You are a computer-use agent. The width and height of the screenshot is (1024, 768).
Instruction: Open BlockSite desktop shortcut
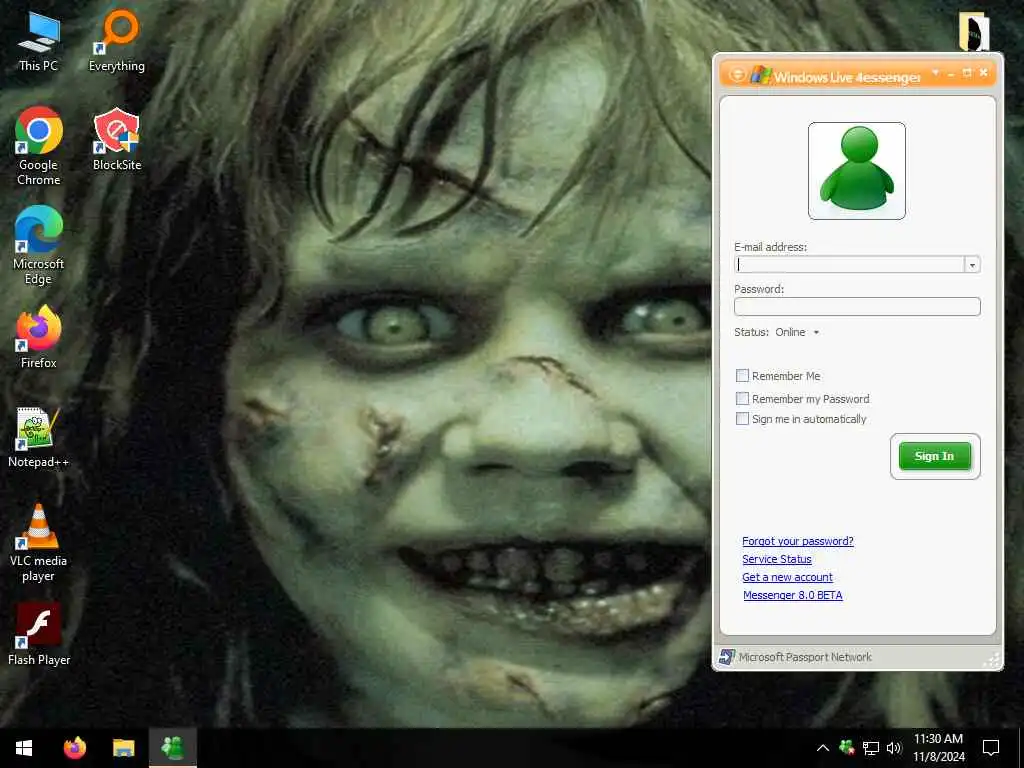117,139
